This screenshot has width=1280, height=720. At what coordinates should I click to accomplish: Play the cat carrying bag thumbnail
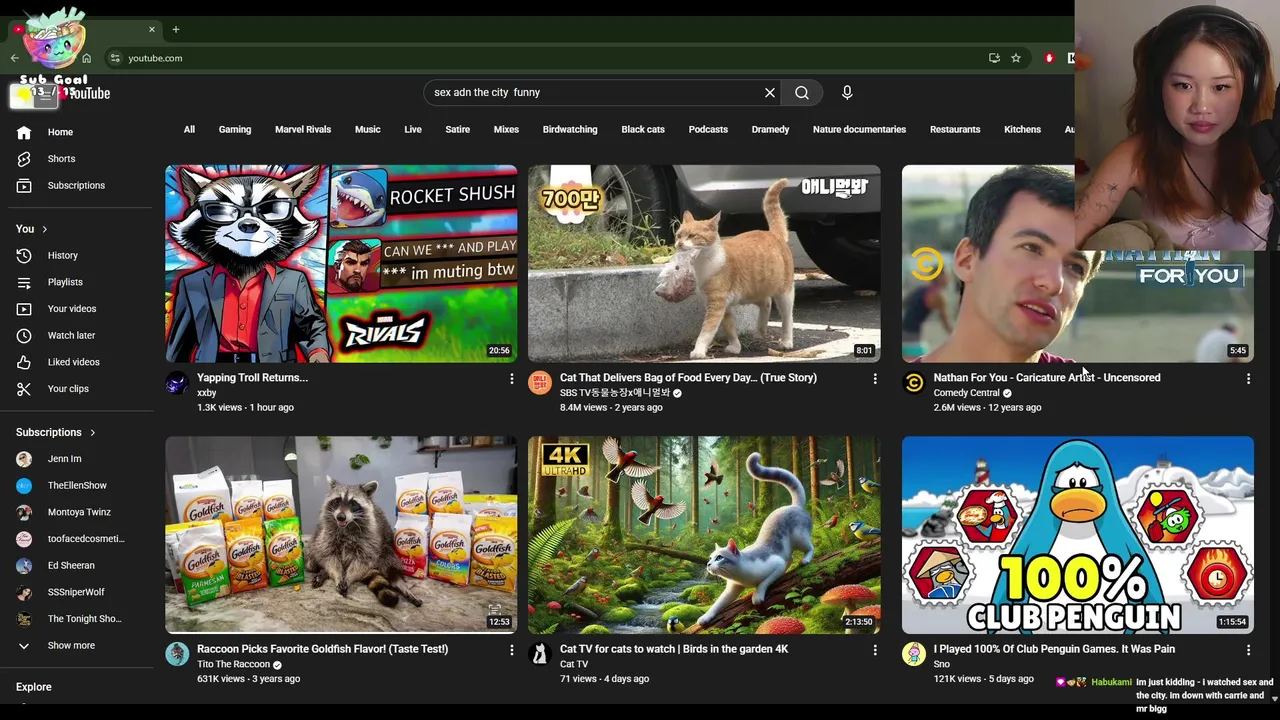click(x=704, y=264)
